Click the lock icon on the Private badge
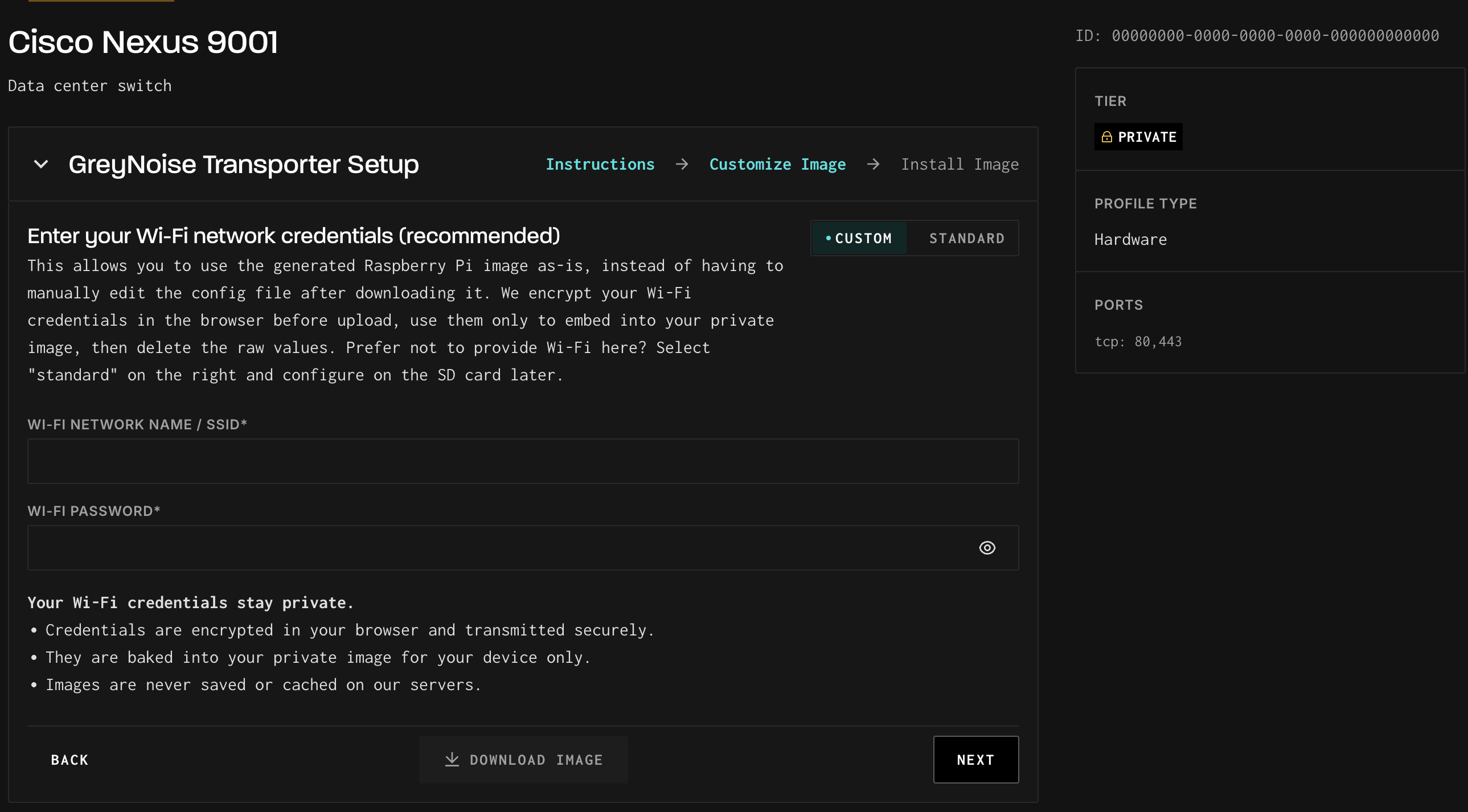 click(1107, 137)
